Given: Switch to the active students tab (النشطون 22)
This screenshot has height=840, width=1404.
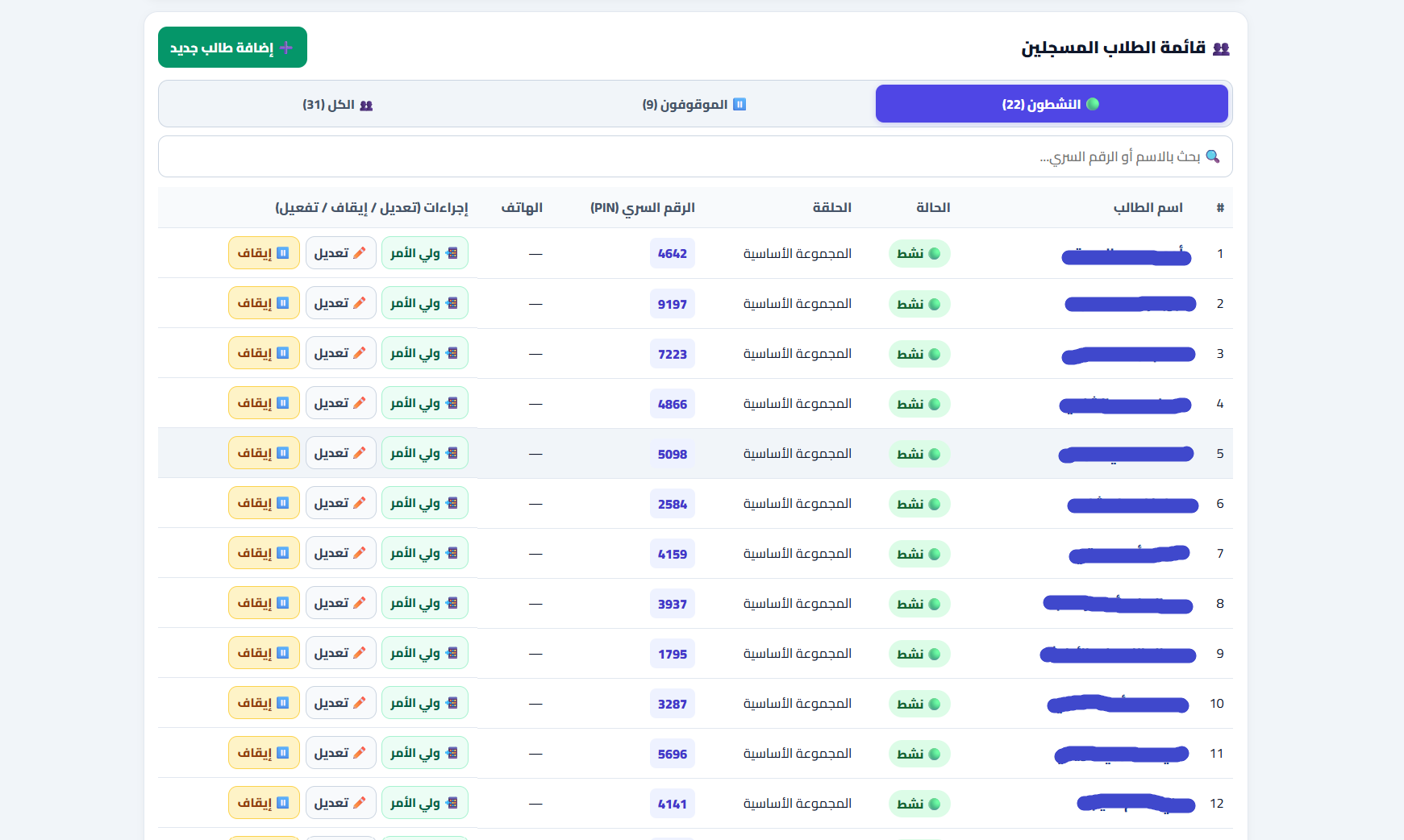Looking at the screenshot, I should (1052, 104).
